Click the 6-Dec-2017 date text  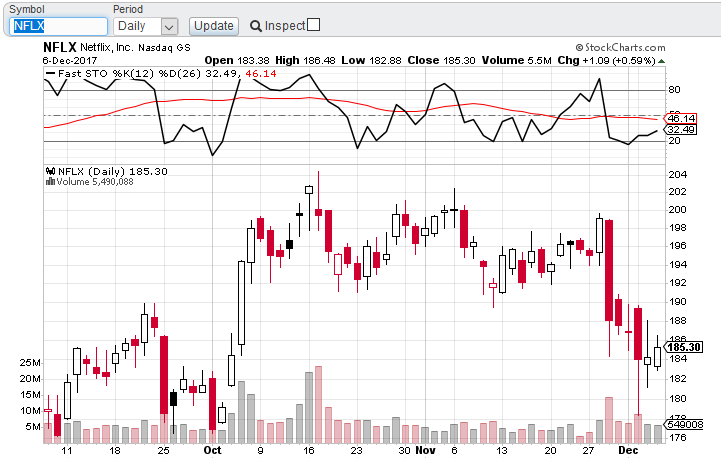tap(70, 60)
